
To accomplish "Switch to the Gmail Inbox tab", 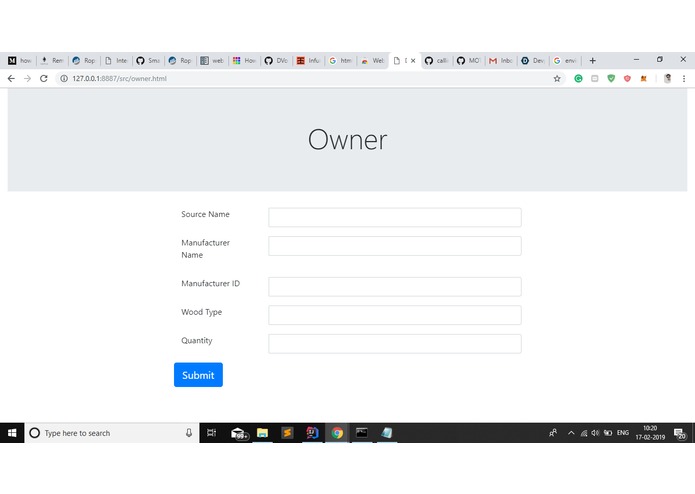I will (x=501, y=61).
